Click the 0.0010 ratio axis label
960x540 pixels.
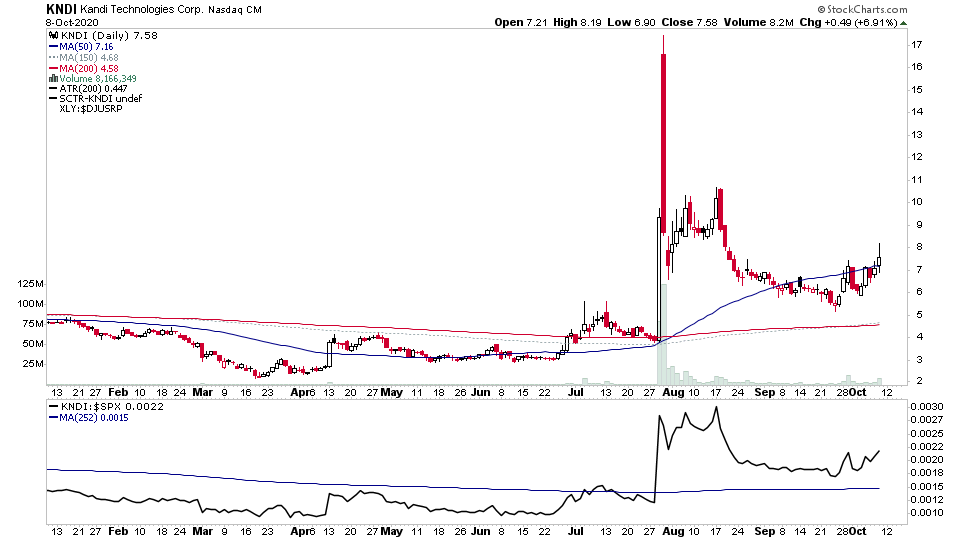(x=926, y=513)
